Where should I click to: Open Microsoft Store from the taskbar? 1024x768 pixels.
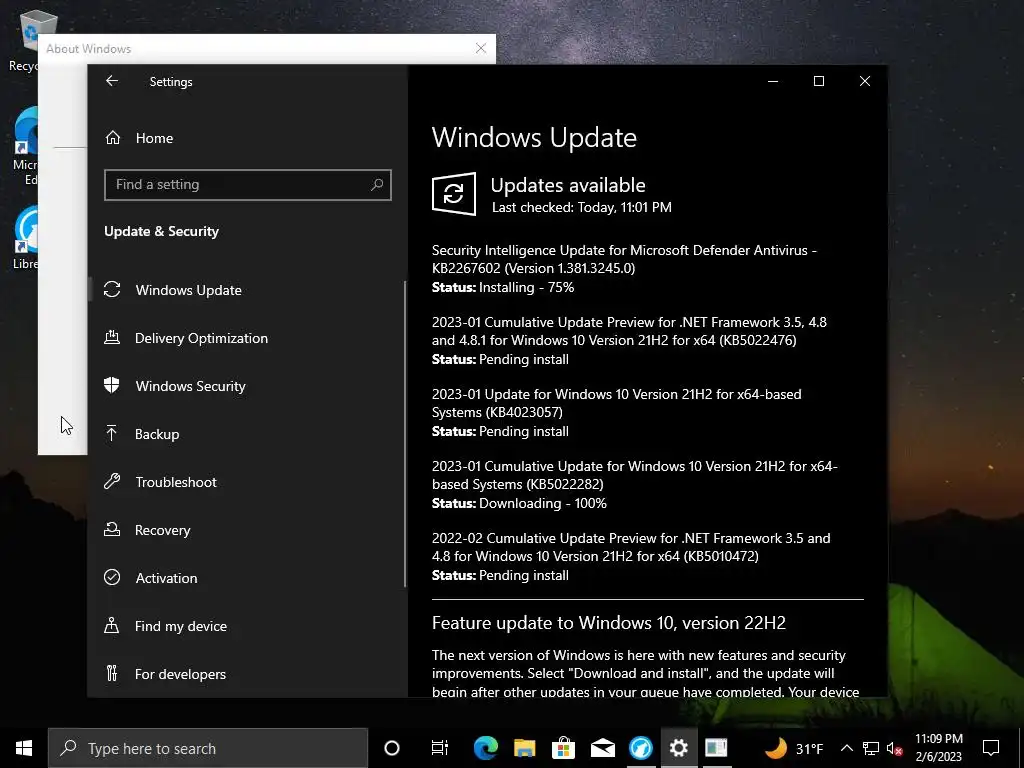tap(563, 748)
